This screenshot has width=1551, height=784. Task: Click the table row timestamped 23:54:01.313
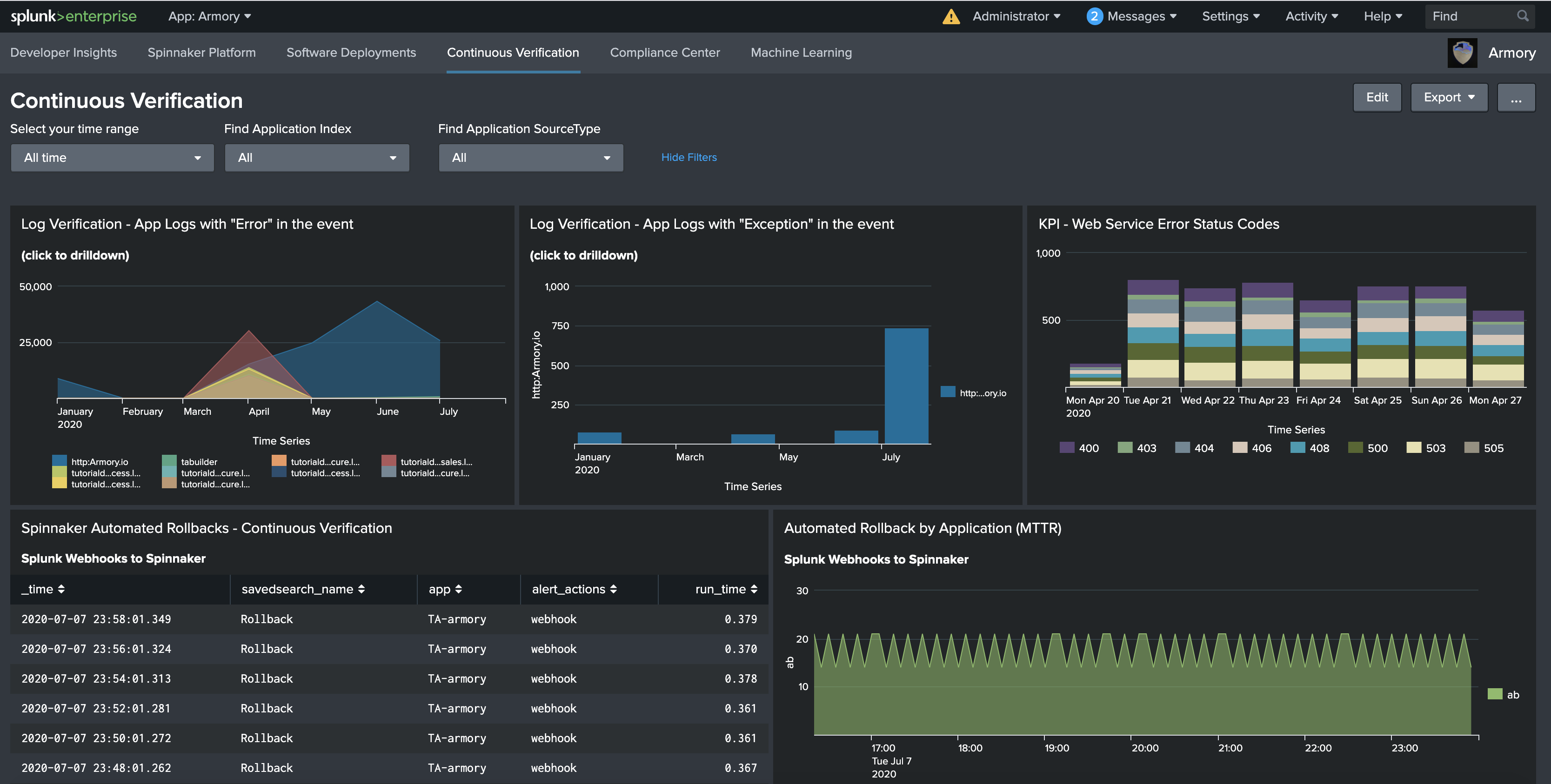pyautogui.click(x=389, y=679)
